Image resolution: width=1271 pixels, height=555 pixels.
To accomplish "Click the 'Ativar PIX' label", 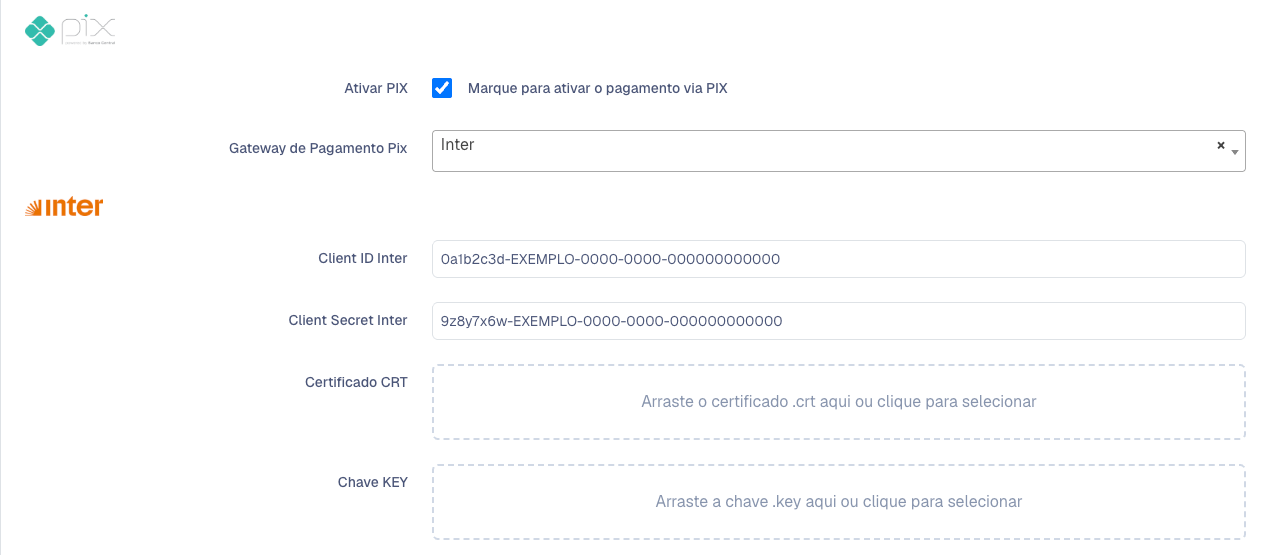I will (x=376, y=88).
